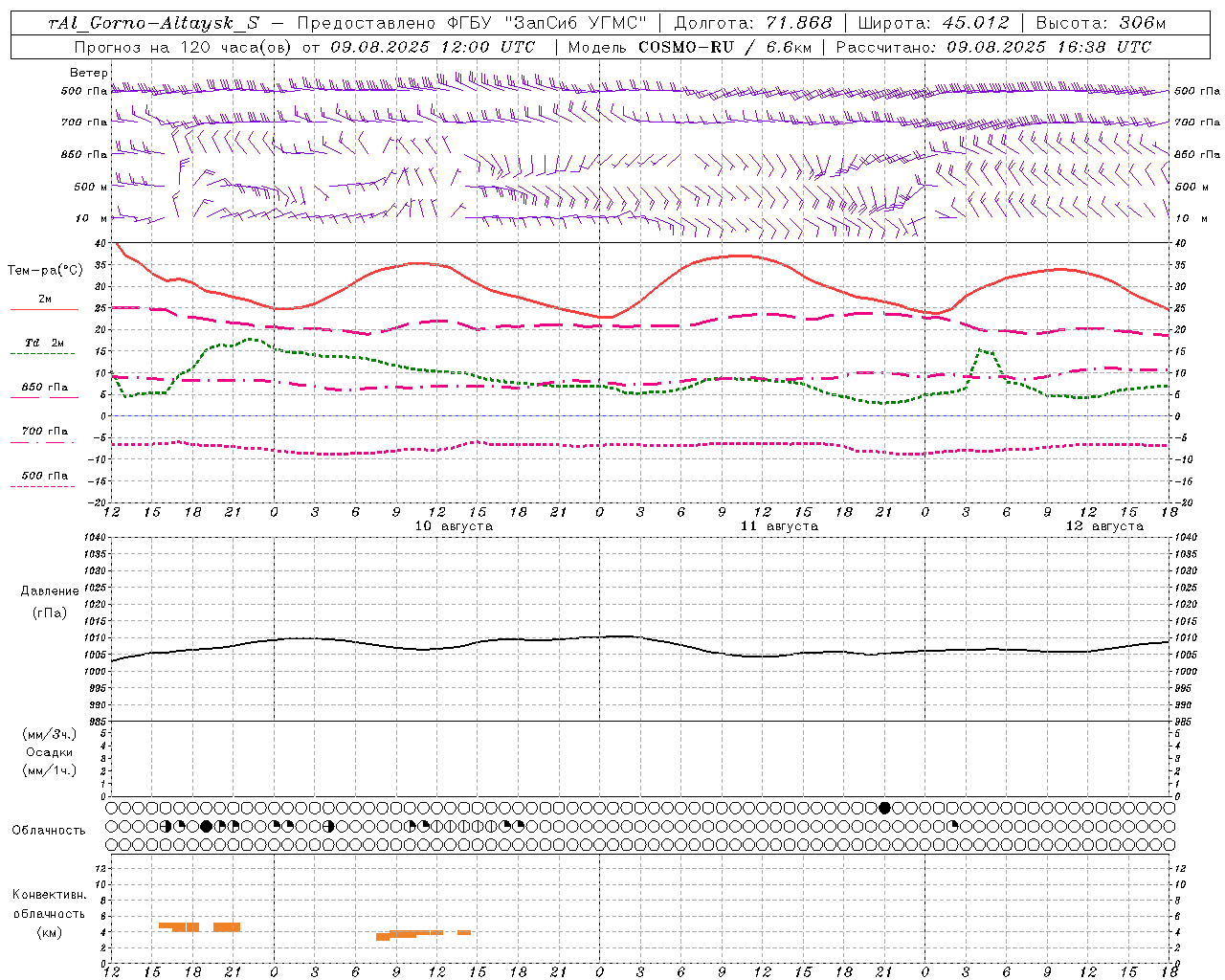Click the filled black circle in the top cloud row
The image size is (1225, 980).
click(x=884, y=808)
